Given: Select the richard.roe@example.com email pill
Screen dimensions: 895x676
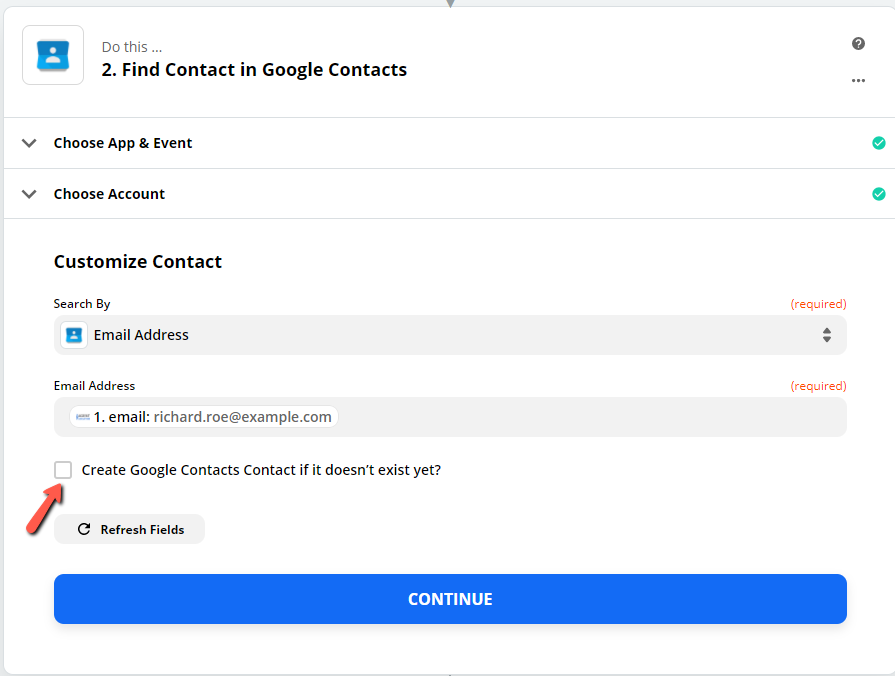Looking at the screenshot, I should coord(204,417).
